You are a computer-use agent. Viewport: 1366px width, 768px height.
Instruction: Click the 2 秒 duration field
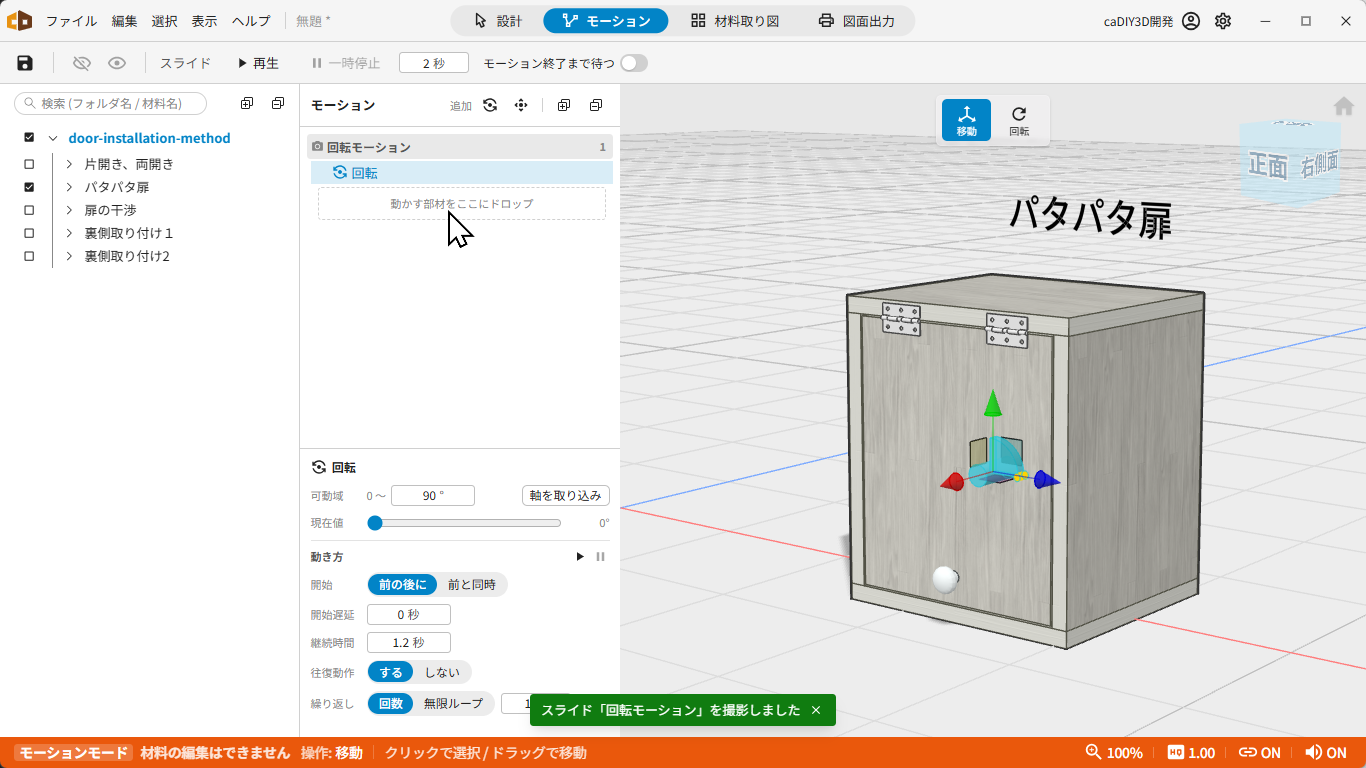point(434,63)
